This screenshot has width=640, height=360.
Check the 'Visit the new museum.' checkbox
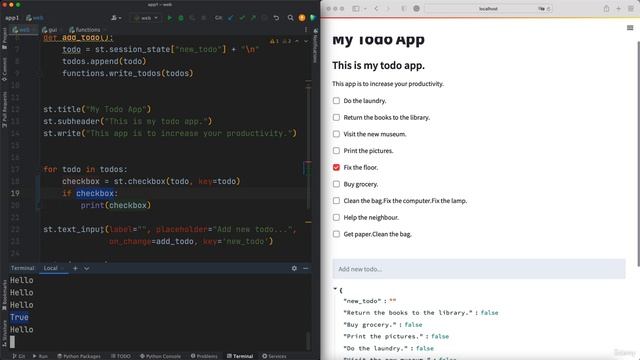coord(336,134)
